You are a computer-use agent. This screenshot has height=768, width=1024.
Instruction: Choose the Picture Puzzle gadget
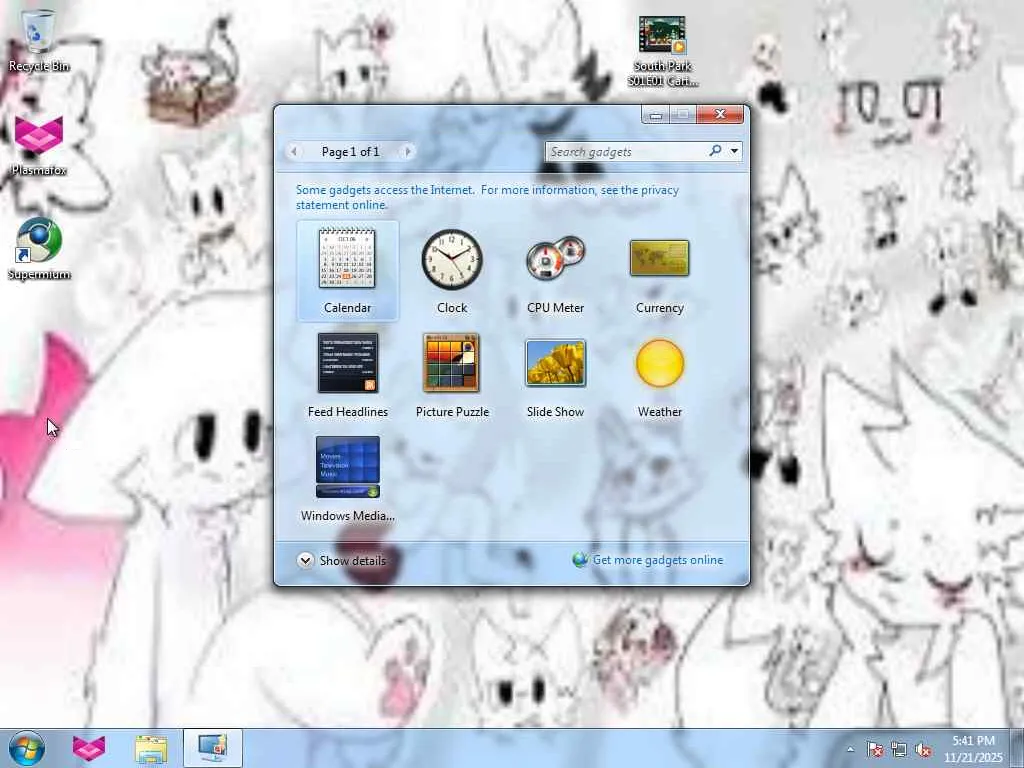coord(452,375)
